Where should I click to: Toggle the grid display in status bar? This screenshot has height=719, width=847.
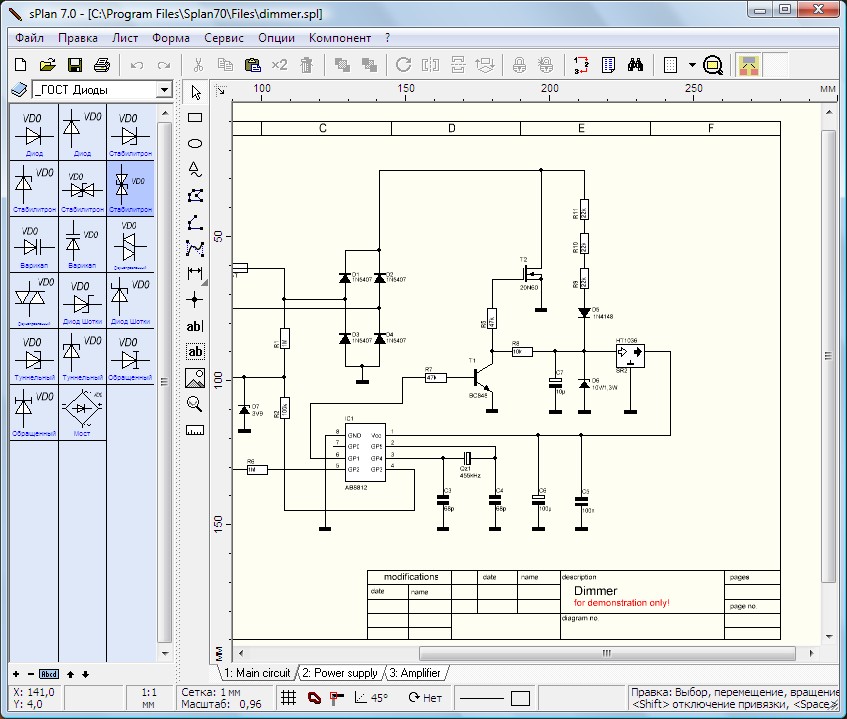tap(288, 698)
